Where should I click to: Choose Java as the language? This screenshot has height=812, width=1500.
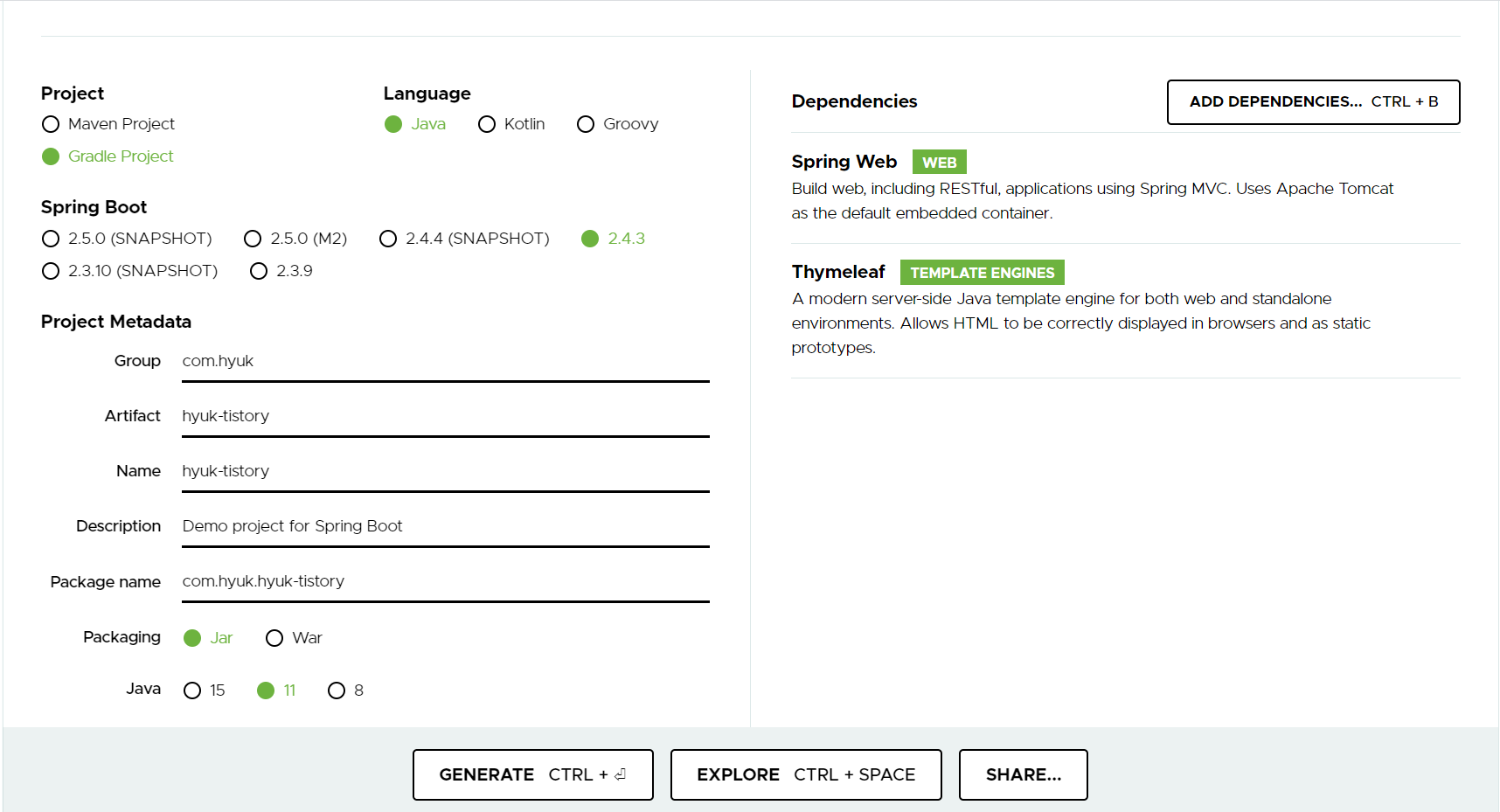pos(415,124)
